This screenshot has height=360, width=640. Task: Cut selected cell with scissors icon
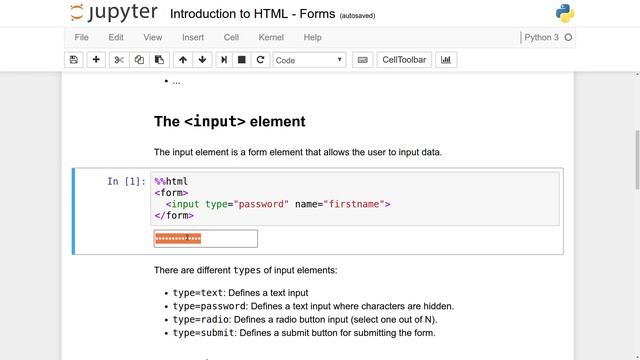point(119,60)
